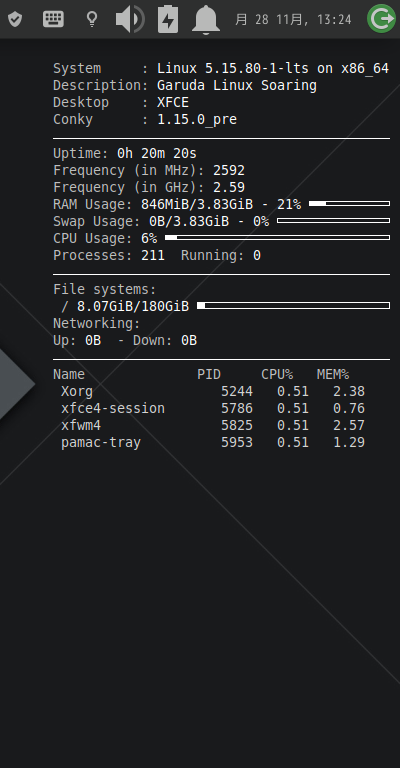Click PID value 5825

click(x=237, y=425)
